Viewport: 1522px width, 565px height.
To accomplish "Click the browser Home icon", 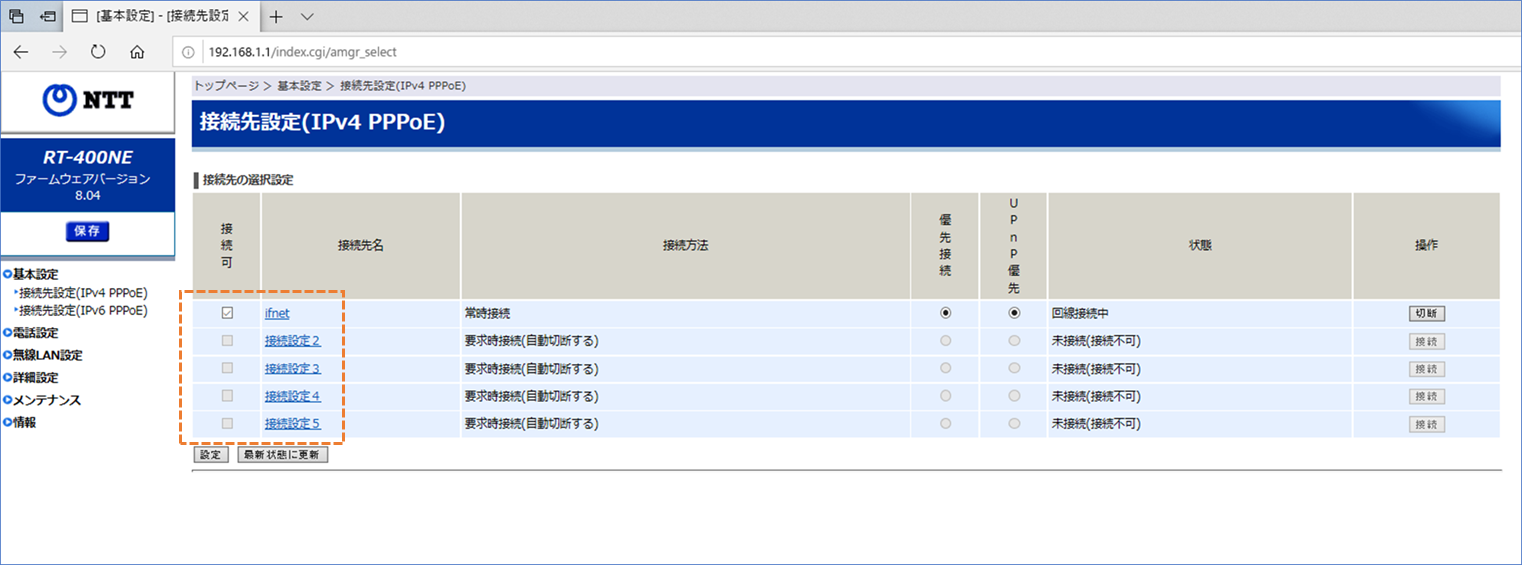I will pyautogui.click(x=138, y=52).
